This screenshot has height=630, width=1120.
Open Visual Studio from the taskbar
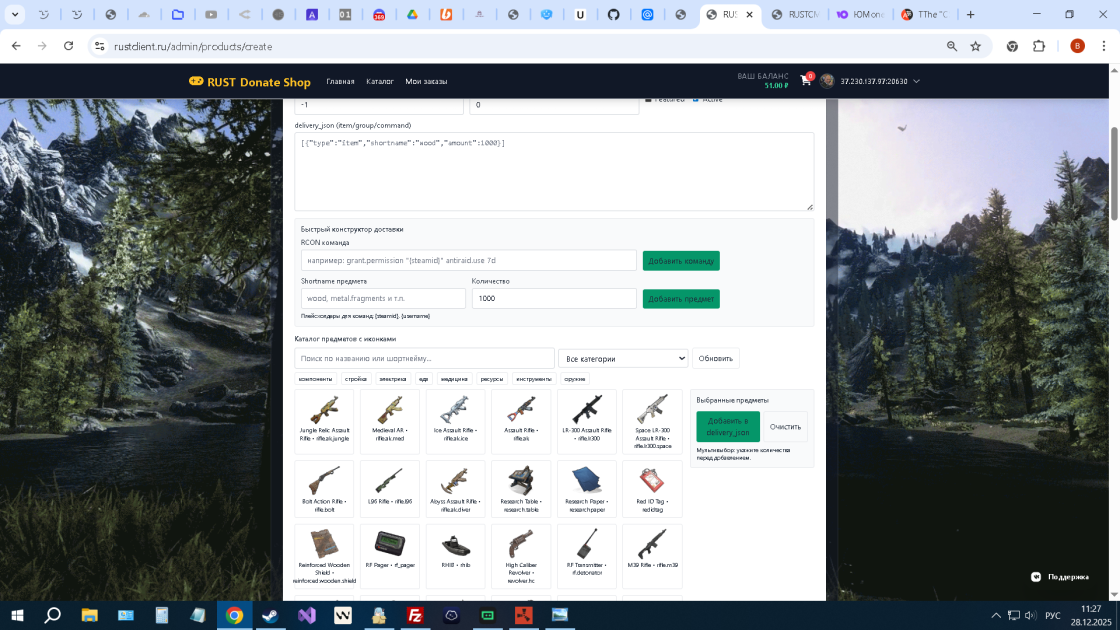click(307, 615)
